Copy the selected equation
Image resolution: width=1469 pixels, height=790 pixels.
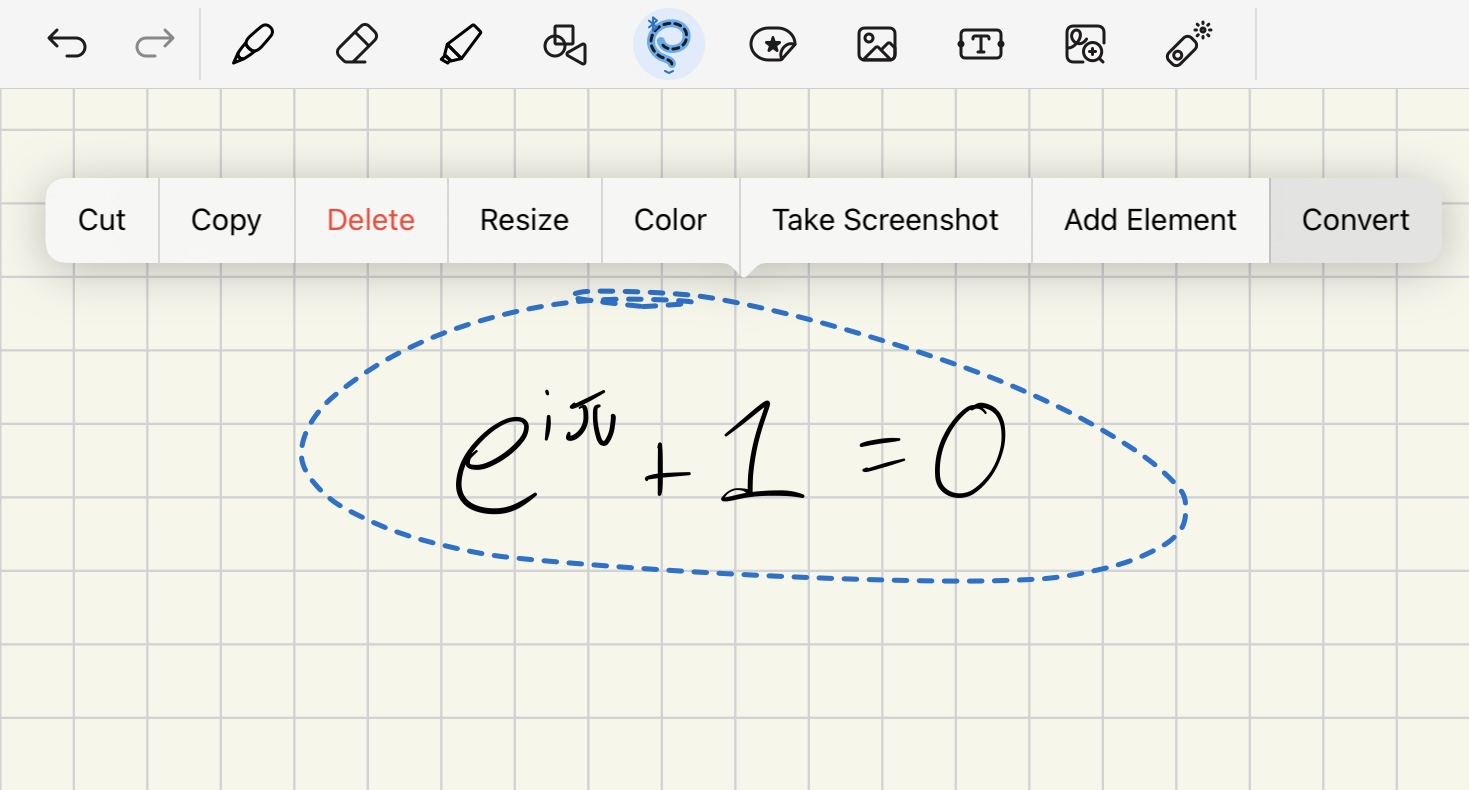coord(226,220)
